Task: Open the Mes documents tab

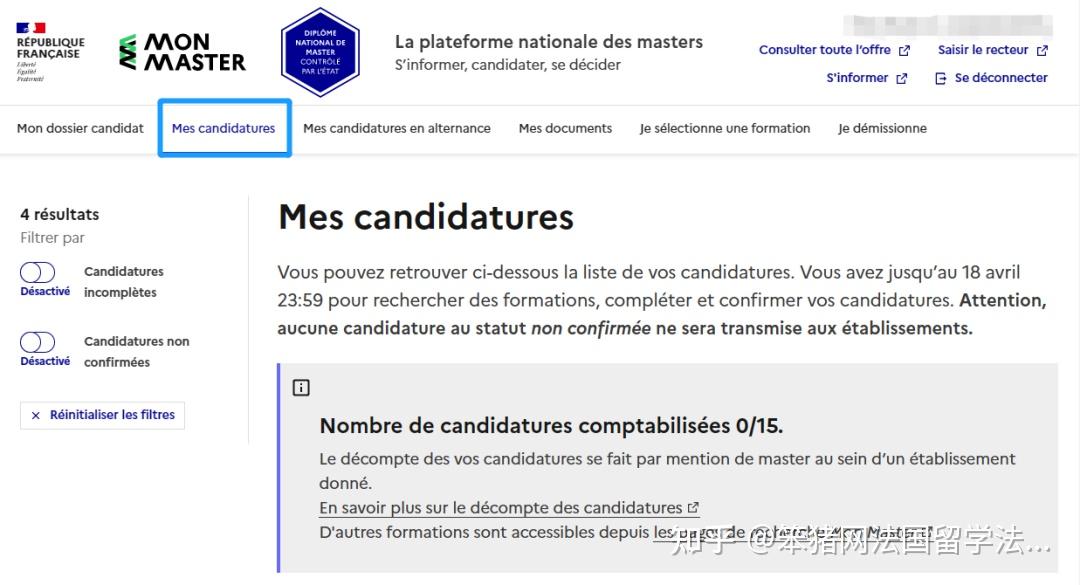Action: pos(564,128)
